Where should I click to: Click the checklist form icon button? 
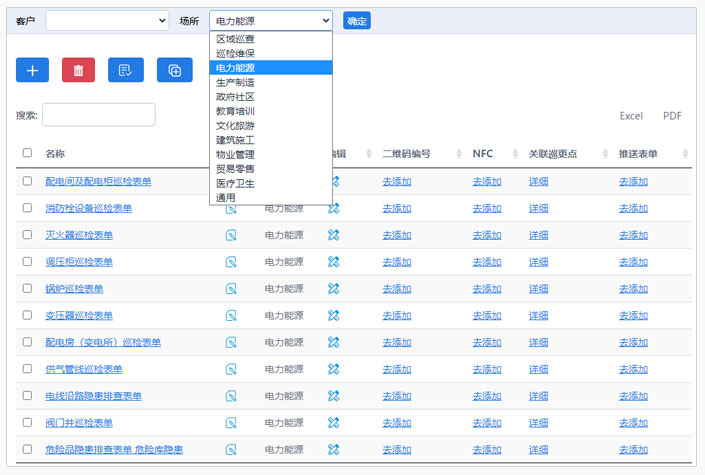tap(126, 70)
